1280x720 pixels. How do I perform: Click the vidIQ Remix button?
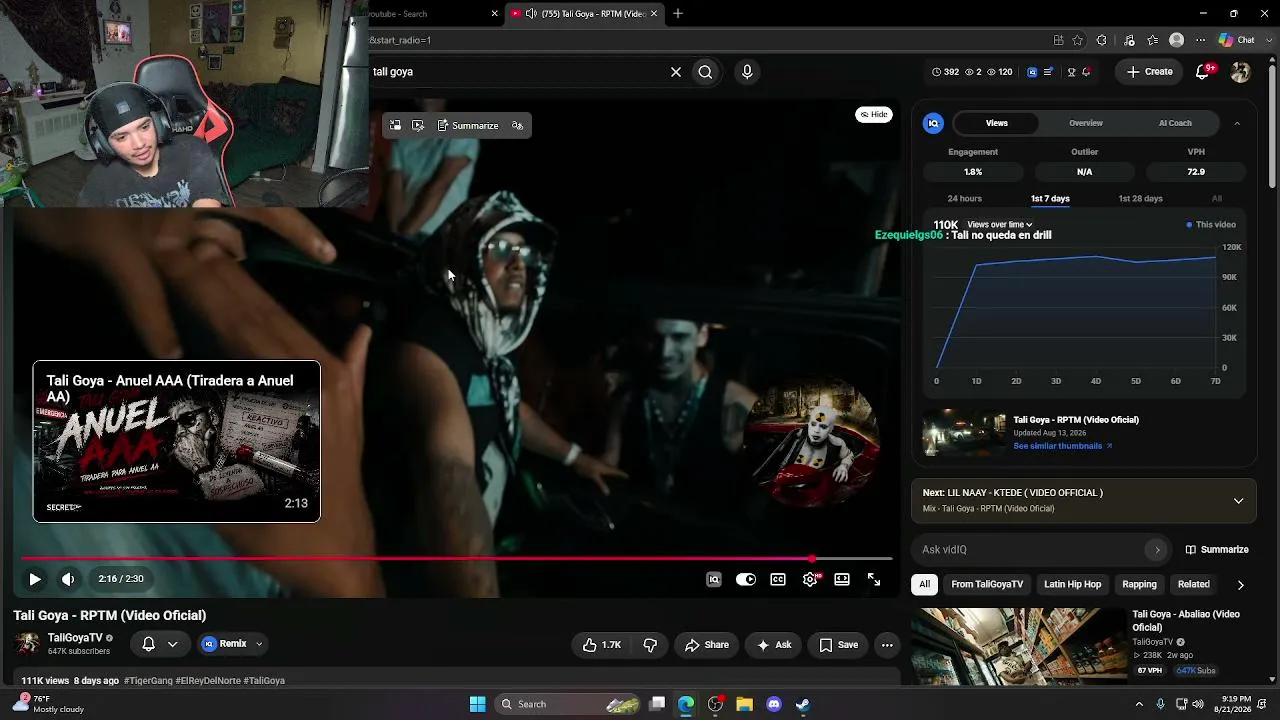[x=224, y=645]
